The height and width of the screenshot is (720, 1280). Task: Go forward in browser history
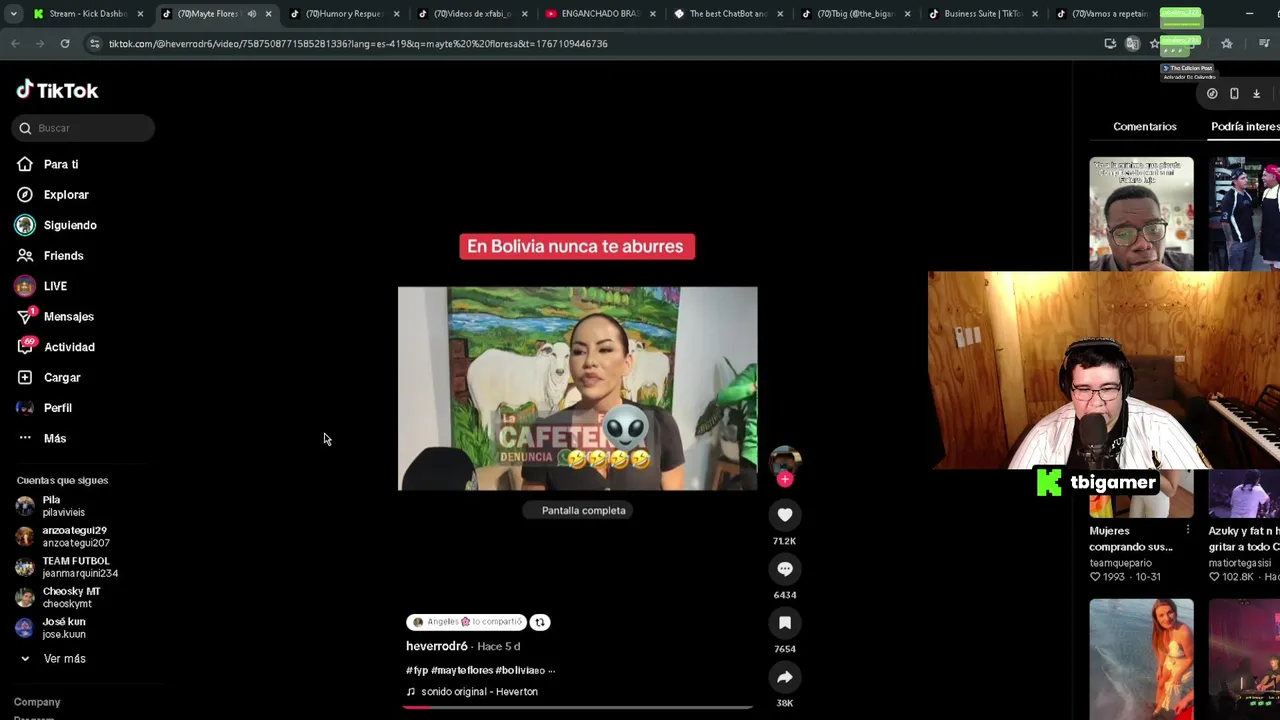(40, 44)
